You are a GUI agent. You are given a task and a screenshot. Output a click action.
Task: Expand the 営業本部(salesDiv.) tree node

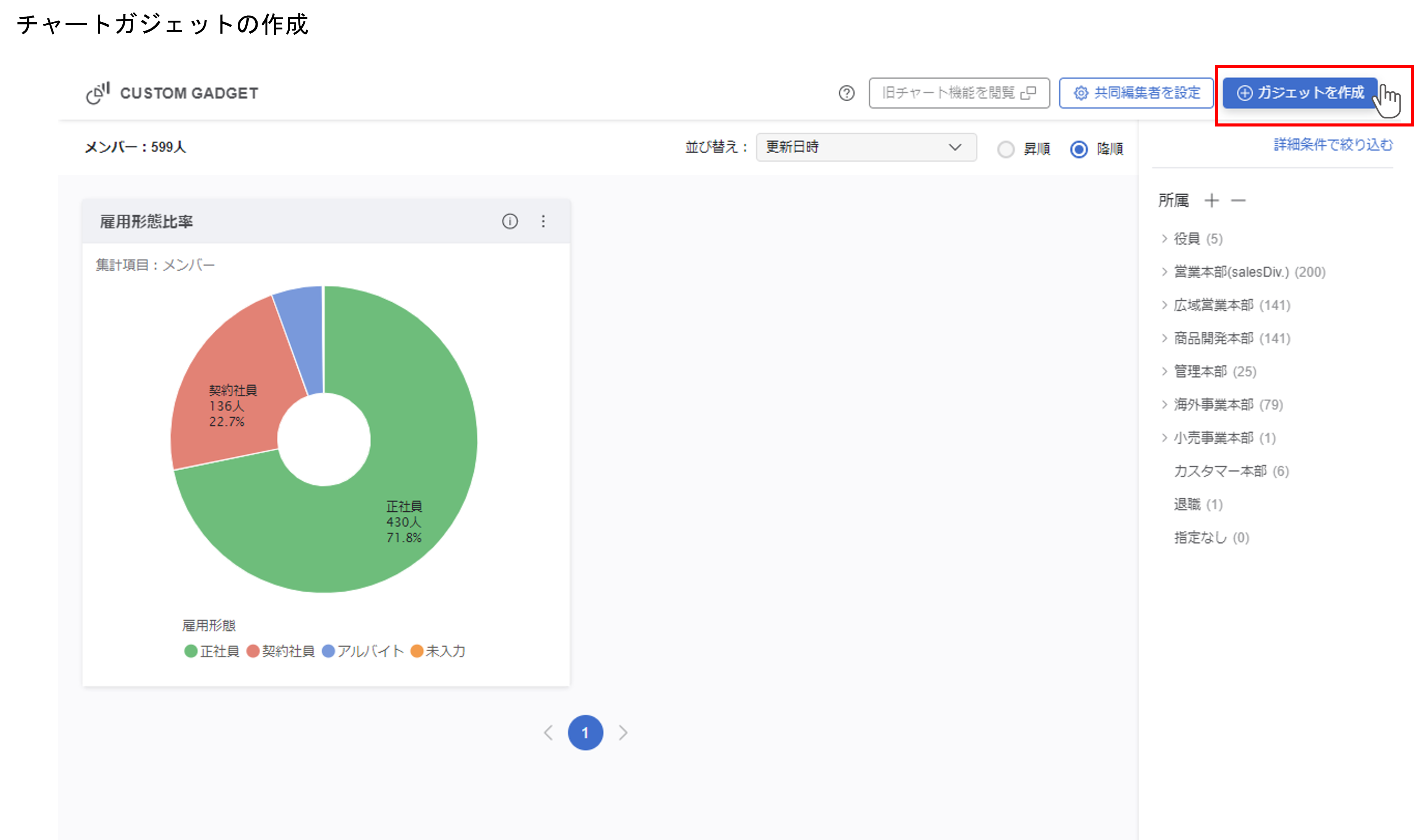click(x=1164, y=272)
